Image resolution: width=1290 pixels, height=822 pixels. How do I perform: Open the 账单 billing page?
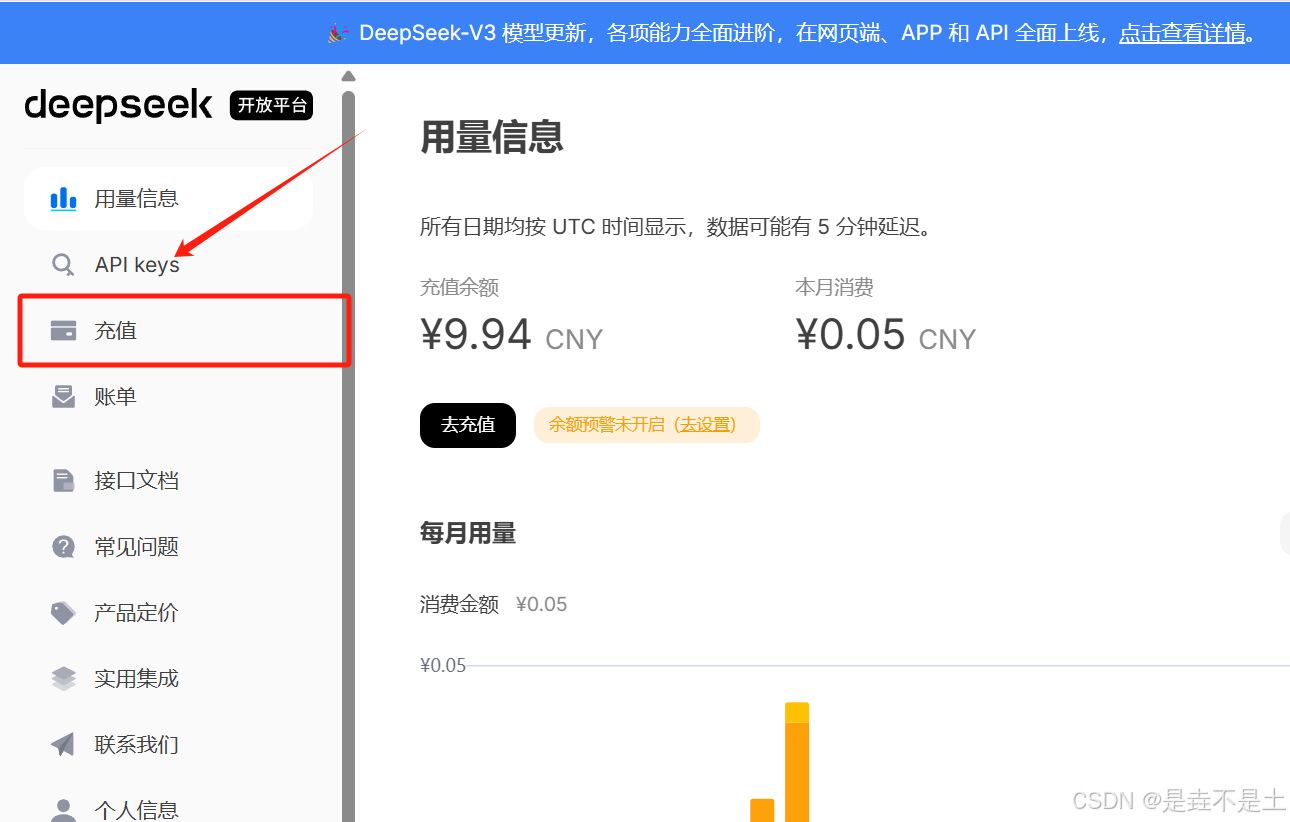pos(168,397)
